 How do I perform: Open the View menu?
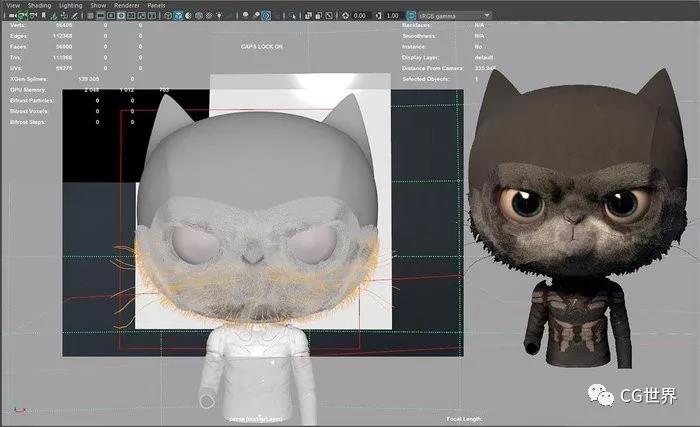click(x=12, y=5)
